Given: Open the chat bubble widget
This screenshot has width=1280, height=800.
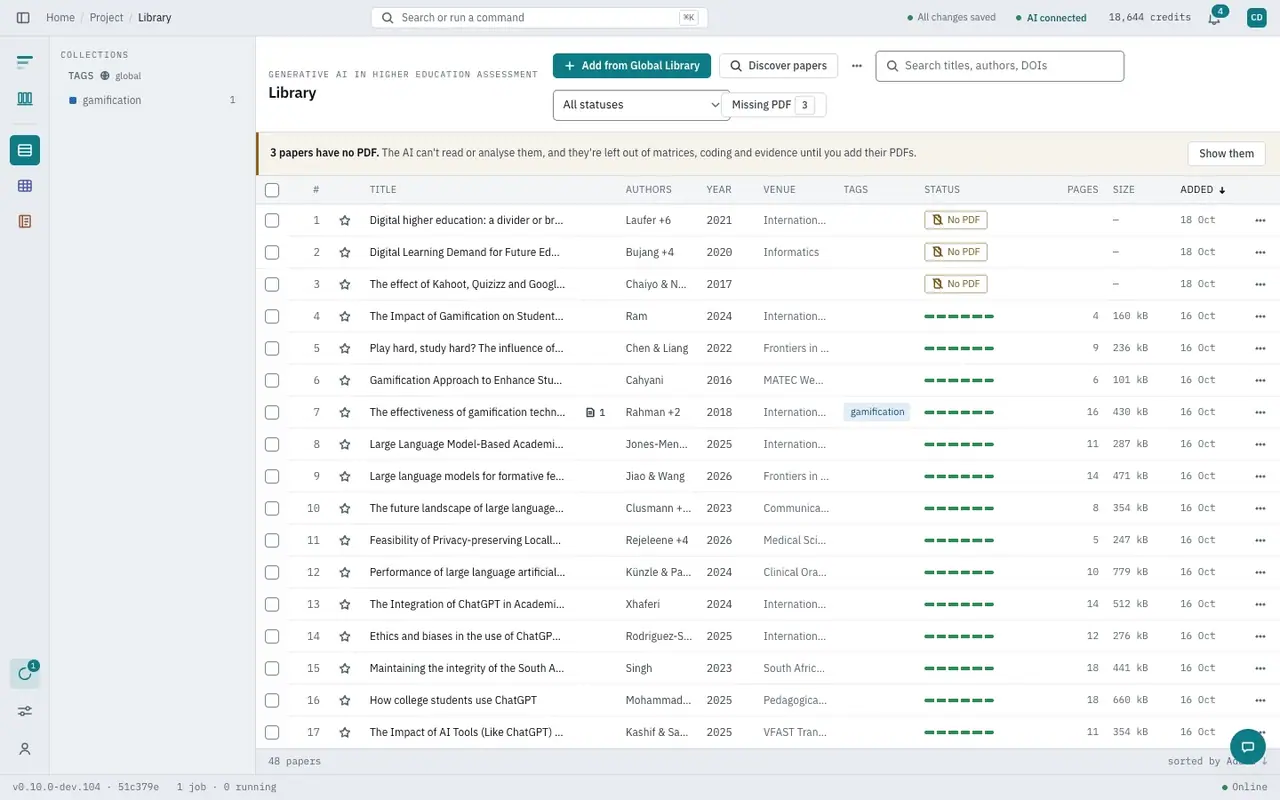Looking at the screenshot, I should (x=1247, y=746).
